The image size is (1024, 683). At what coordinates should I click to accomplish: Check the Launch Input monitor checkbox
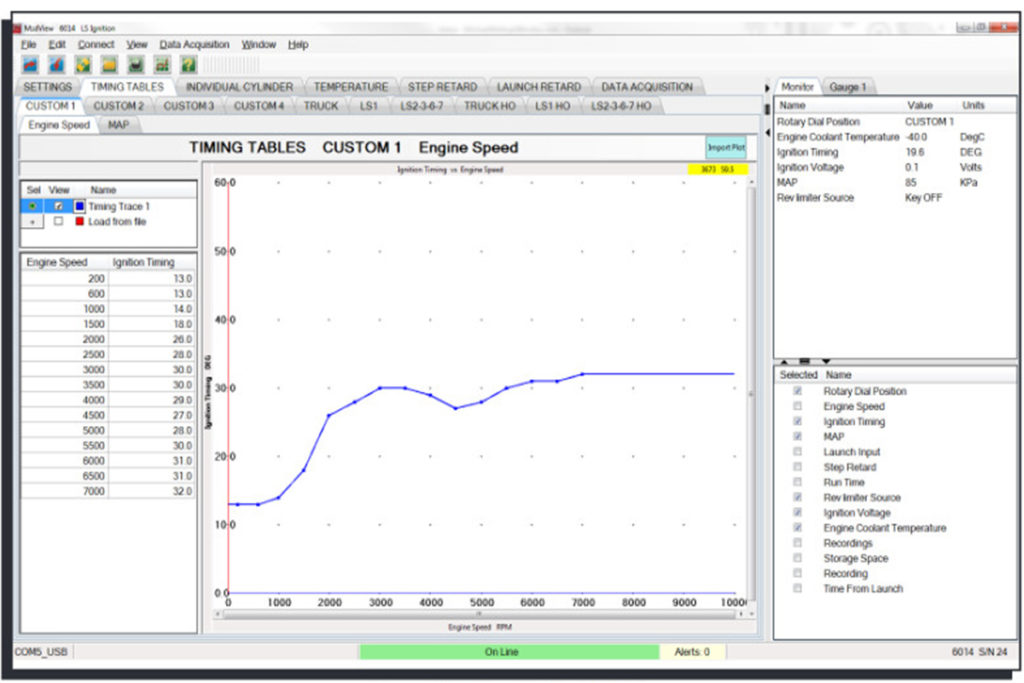(x=797, y=452)
